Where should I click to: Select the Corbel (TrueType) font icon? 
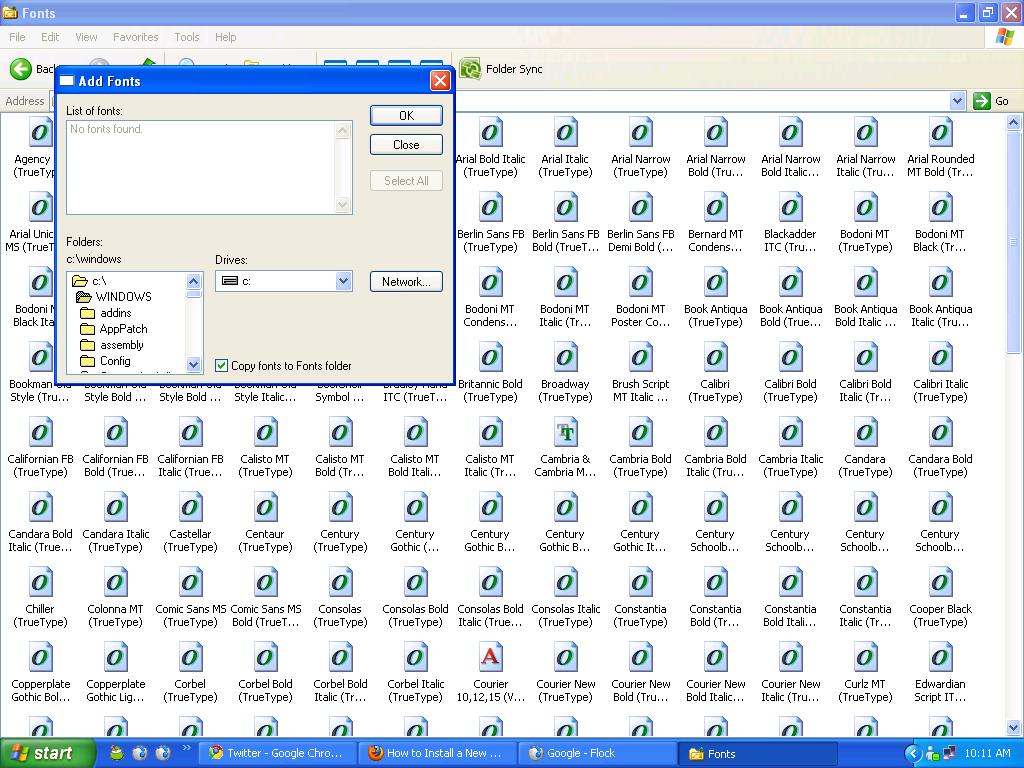pyautogui.click(x=190, y=658)
